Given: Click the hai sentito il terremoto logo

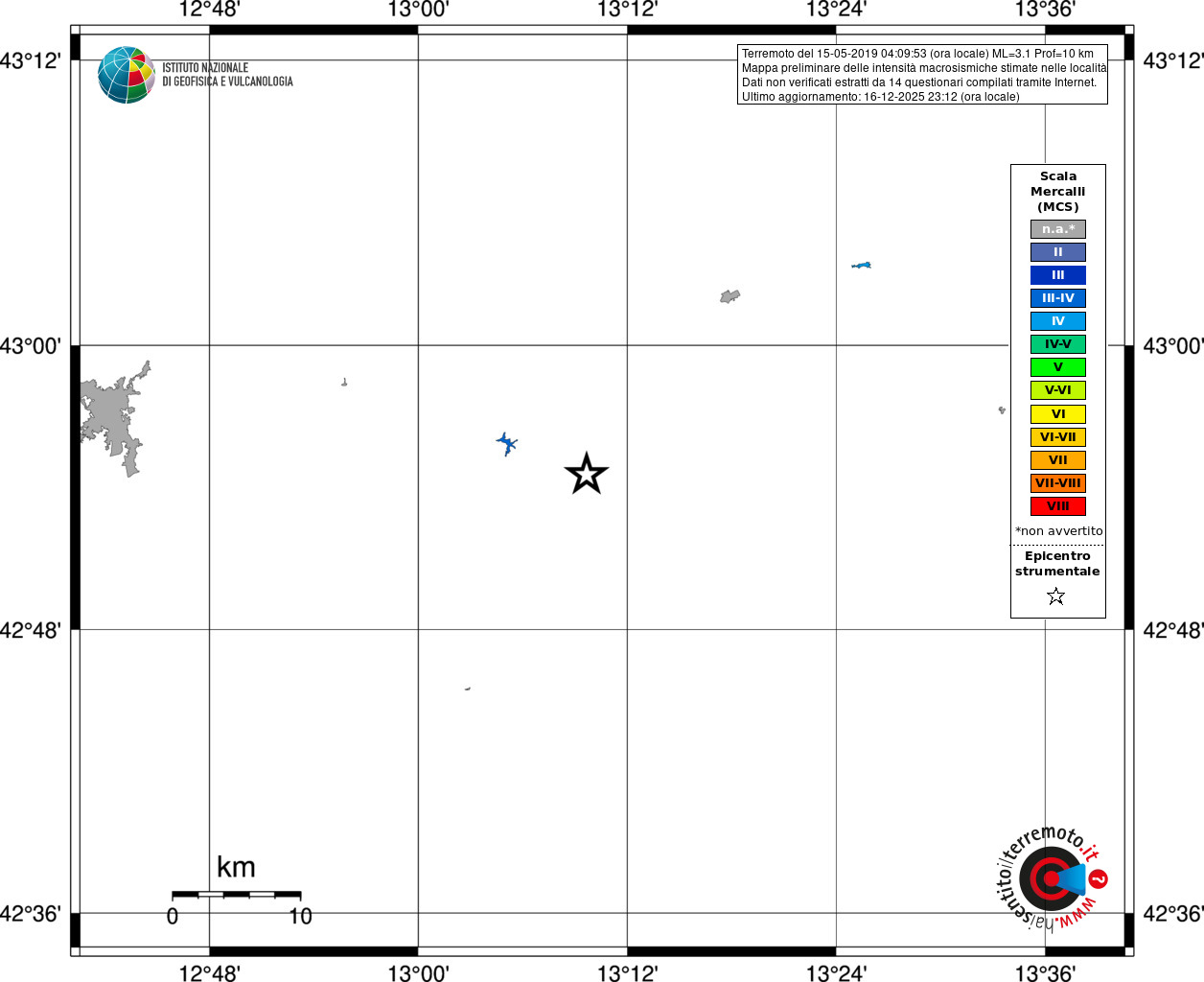Looking at the screenshot, I should (x=1053, y=877).
